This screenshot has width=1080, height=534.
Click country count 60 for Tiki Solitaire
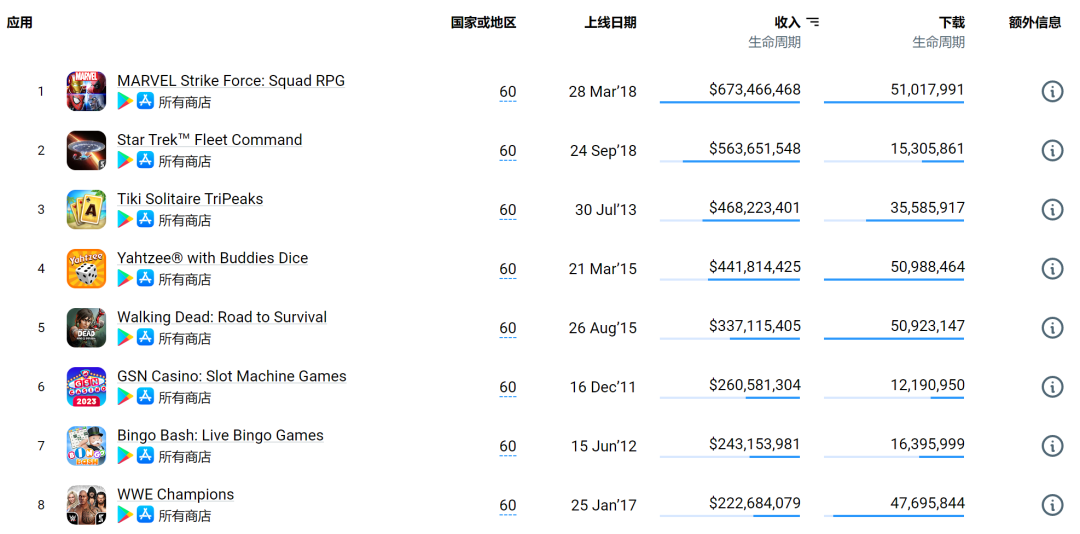(x=508, y=210)
